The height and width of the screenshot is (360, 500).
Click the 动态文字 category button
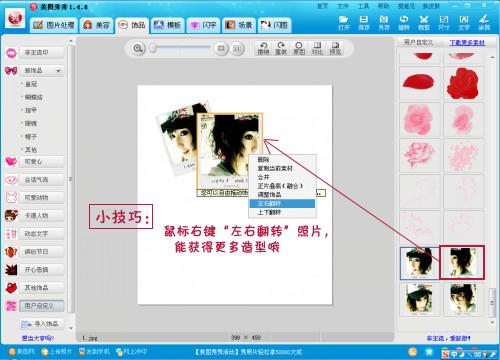pos(42,234)
